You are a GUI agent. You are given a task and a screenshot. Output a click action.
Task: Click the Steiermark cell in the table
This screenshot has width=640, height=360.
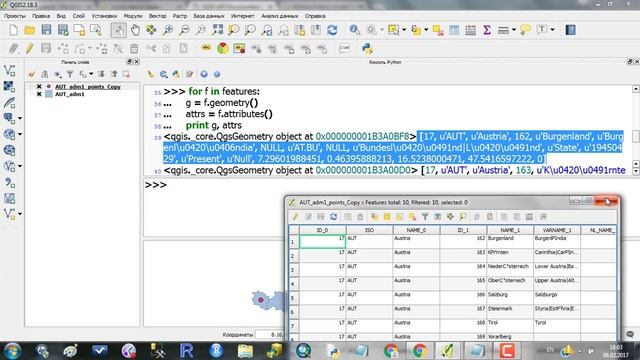[510, 312]
